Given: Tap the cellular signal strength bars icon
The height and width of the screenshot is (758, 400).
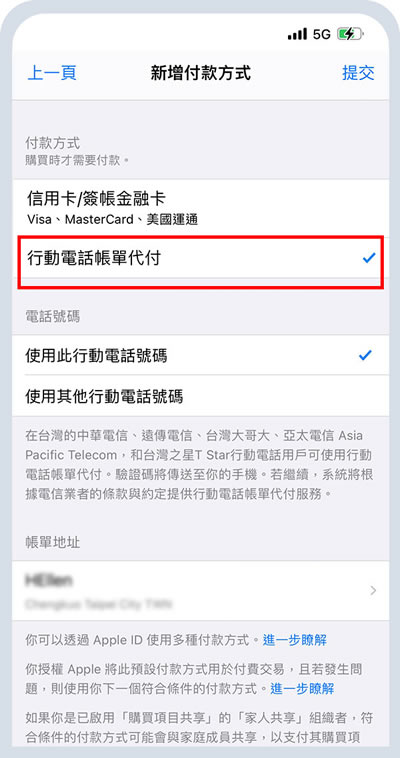Looking at the screenshot, I should point(297,34).
